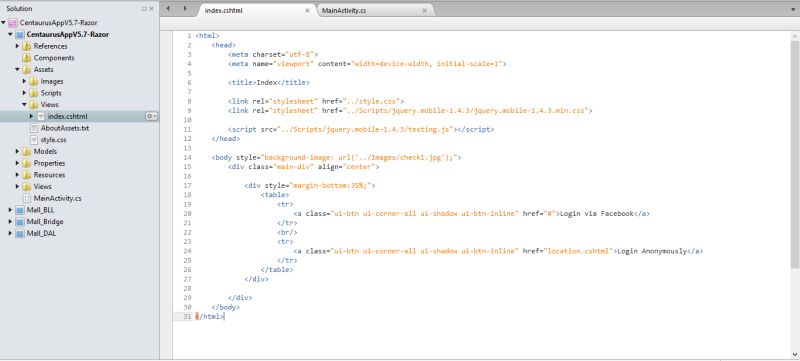Open the document tab list dropdown
This screenshot has height=361, width=800.
[792, 10]
